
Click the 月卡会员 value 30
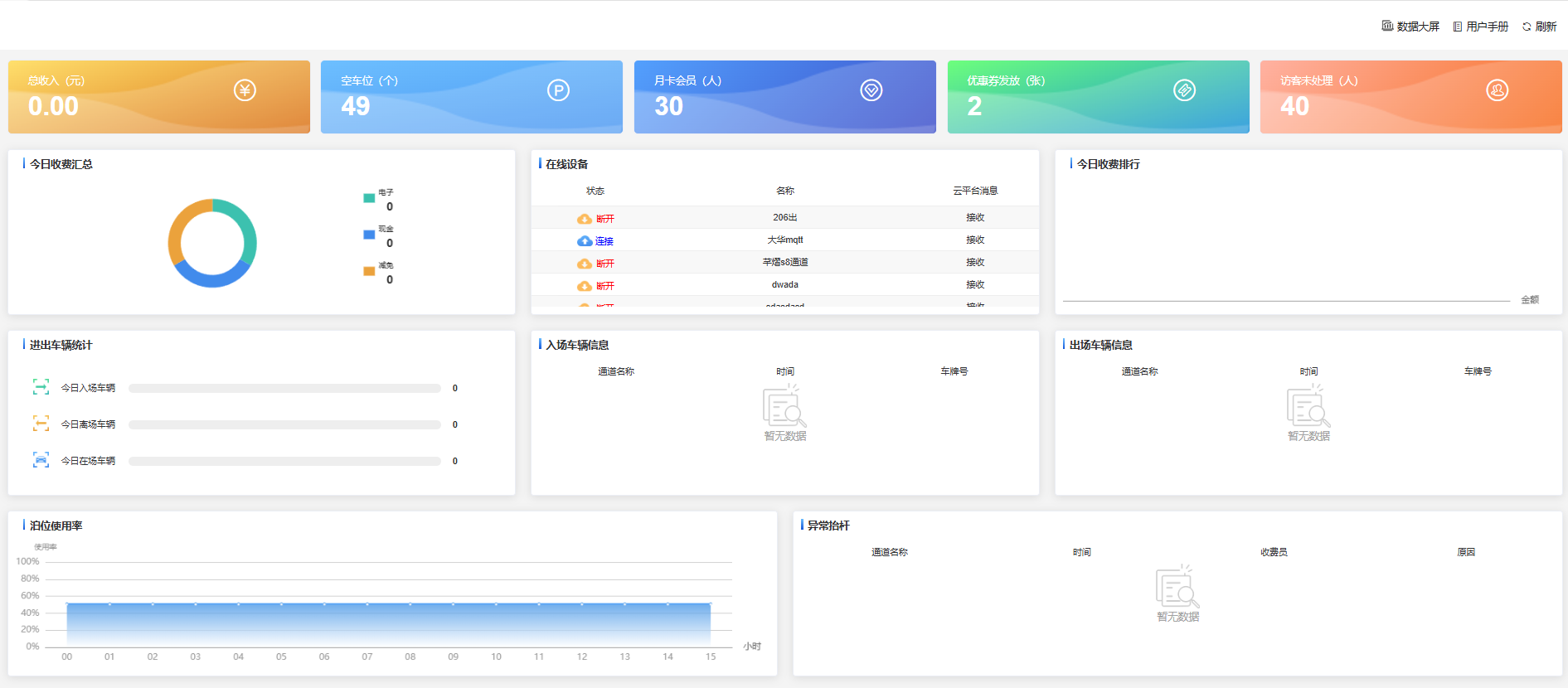coord(669,106)
